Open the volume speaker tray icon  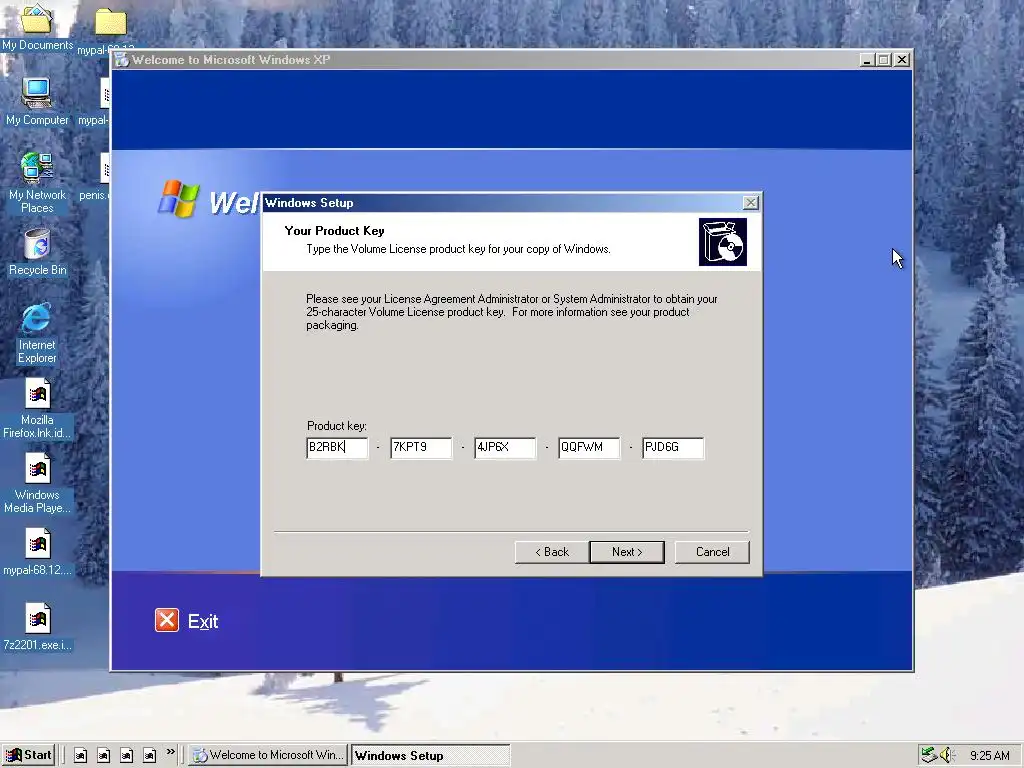tap(947, 756)
